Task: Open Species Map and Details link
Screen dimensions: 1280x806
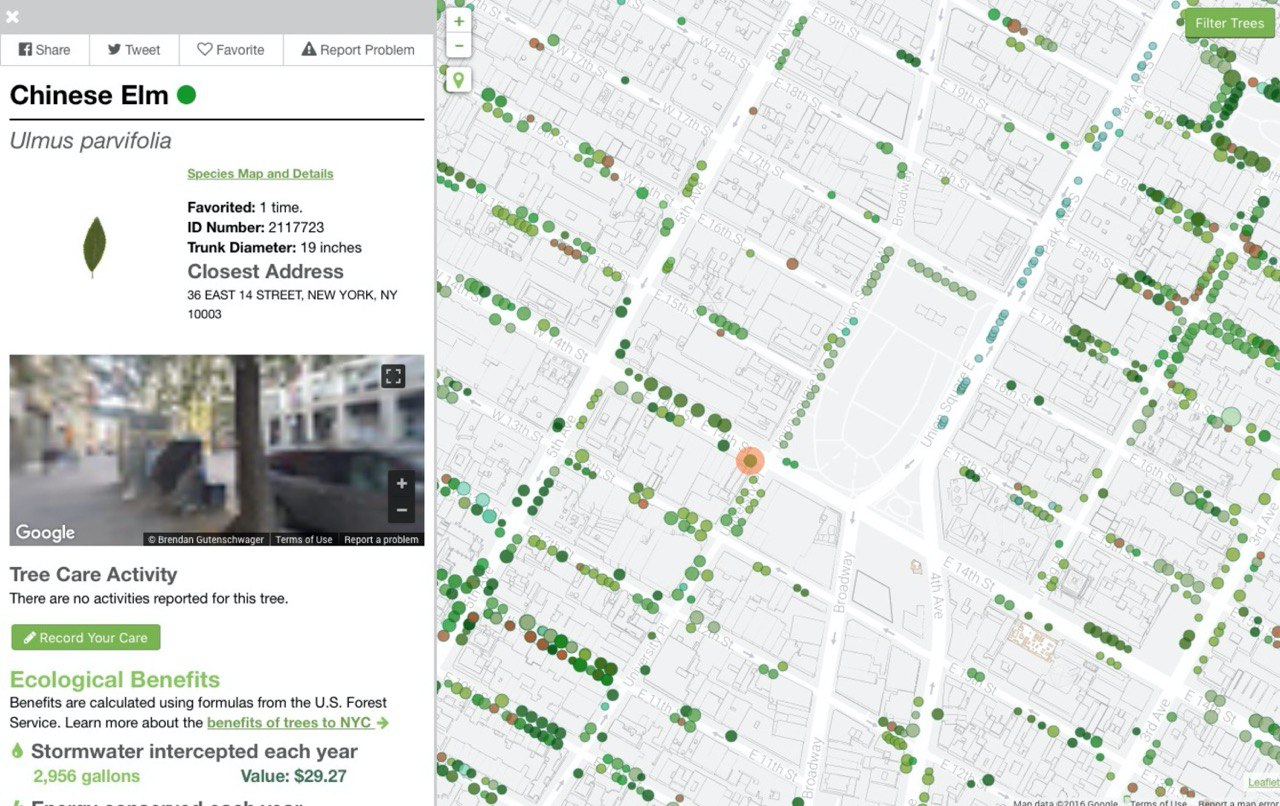Action: pos(260,173)
